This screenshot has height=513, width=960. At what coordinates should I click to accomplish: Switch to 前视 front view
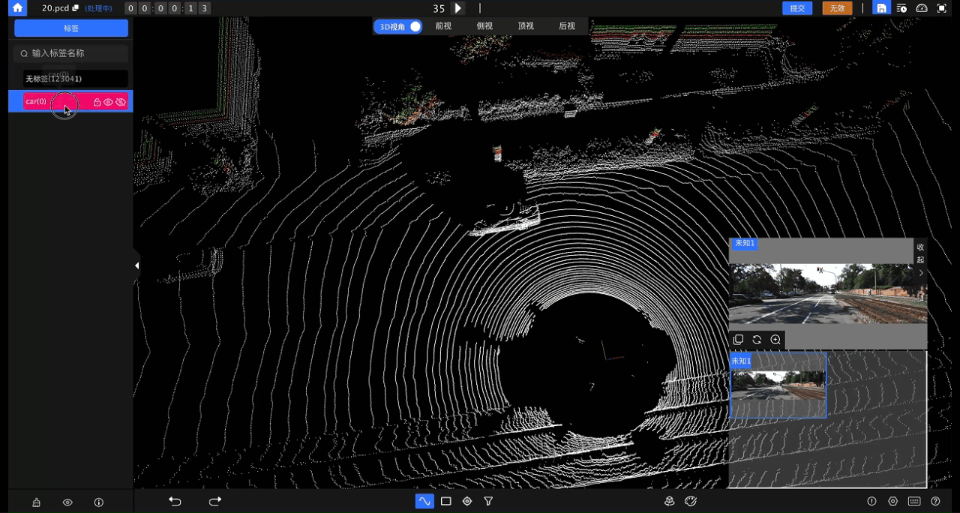(x=444, y=26)
